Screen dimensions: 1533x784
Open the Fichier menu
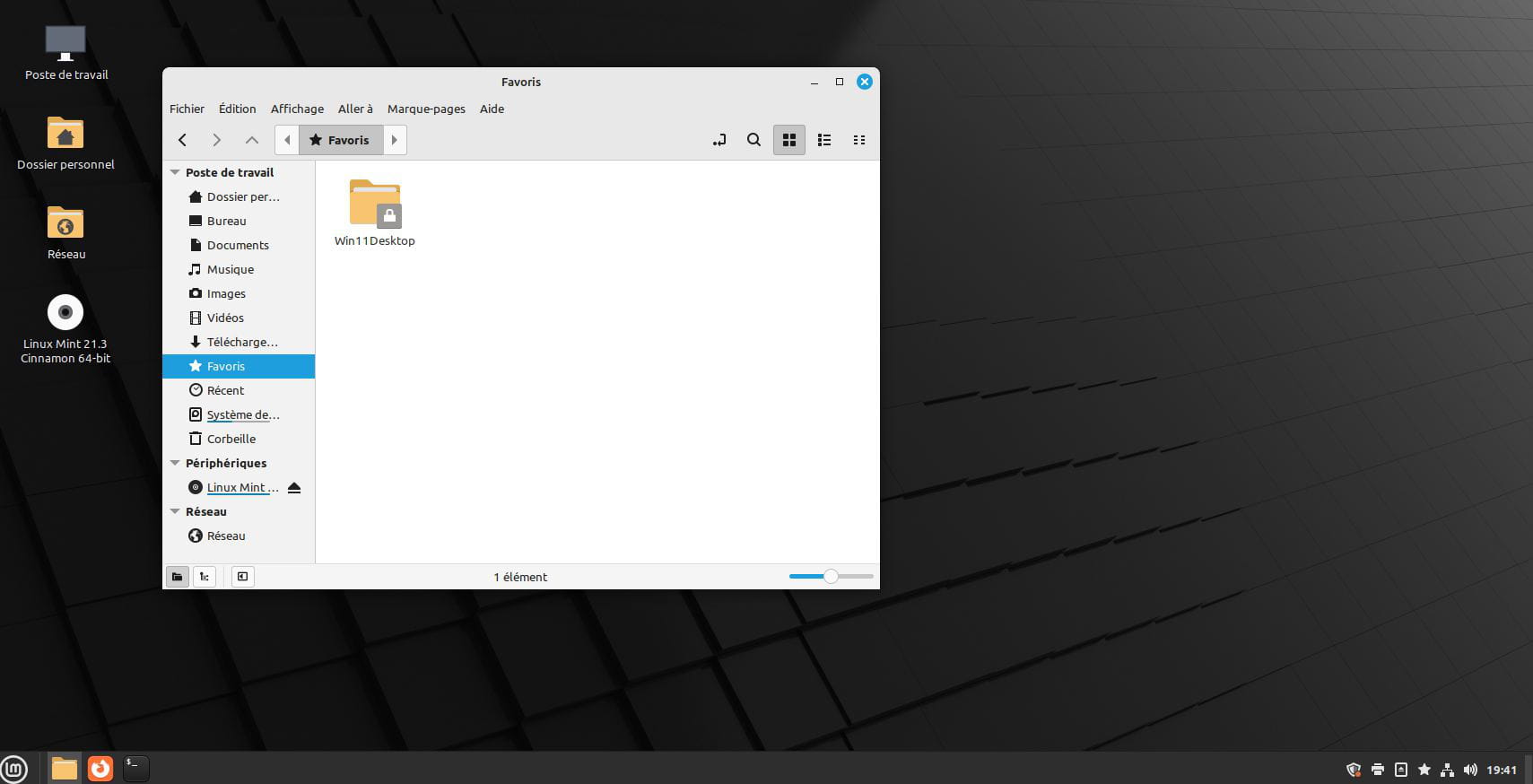click(x=187, y=109)
